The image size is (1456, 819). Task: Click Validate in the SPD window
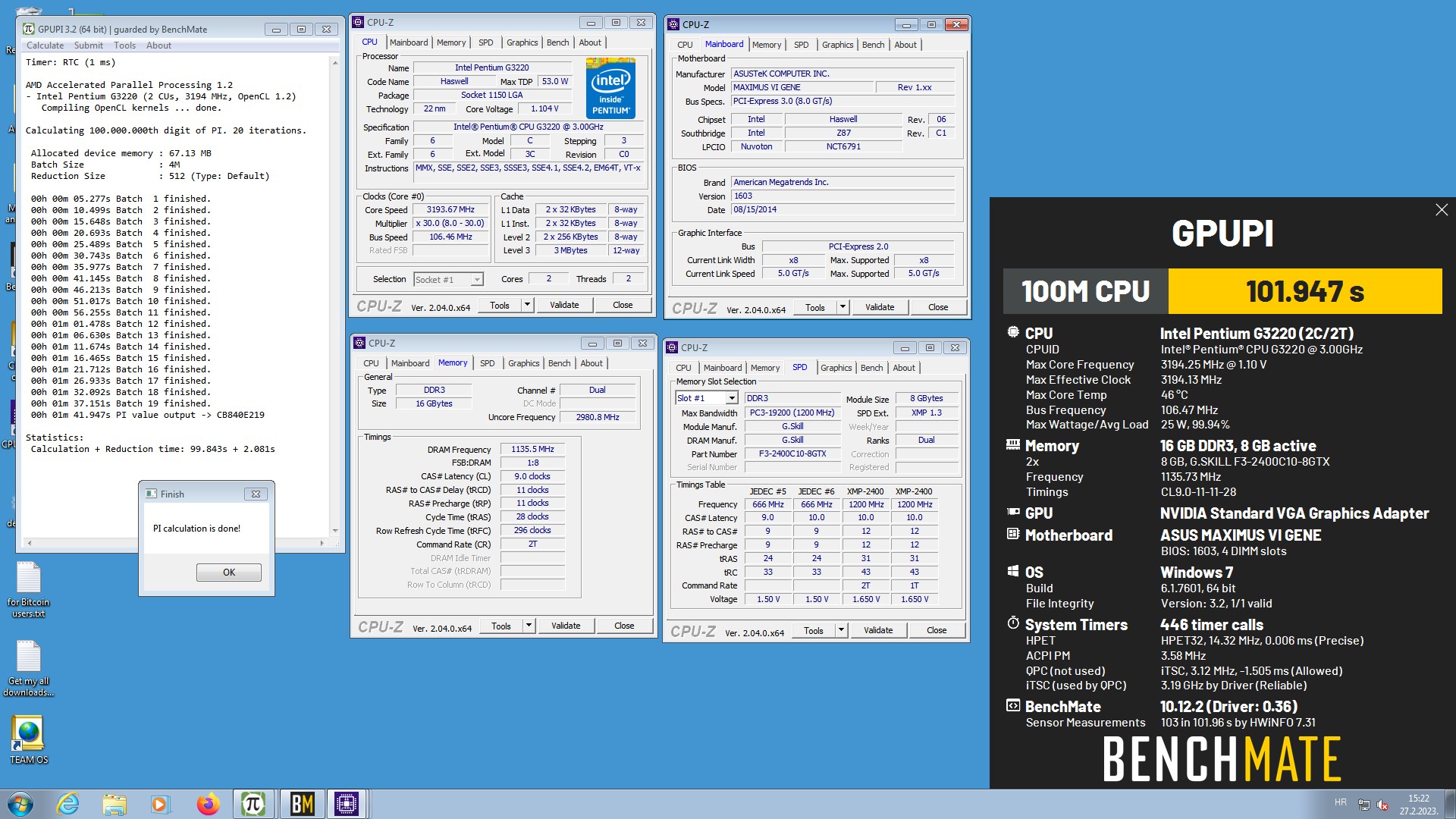878,630
